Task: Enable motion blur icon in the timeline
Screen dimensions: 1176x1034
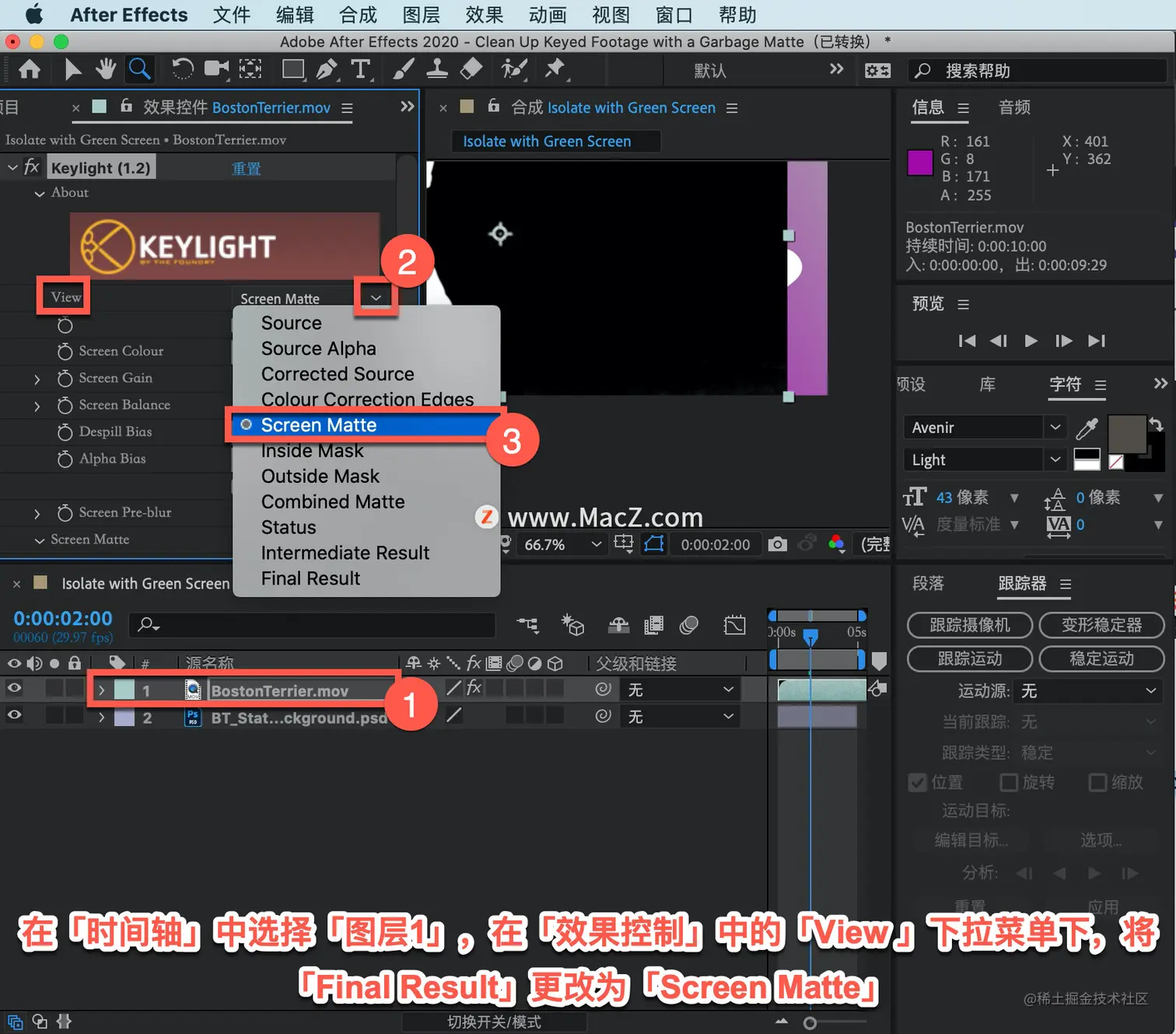Action: coord(689,624)
